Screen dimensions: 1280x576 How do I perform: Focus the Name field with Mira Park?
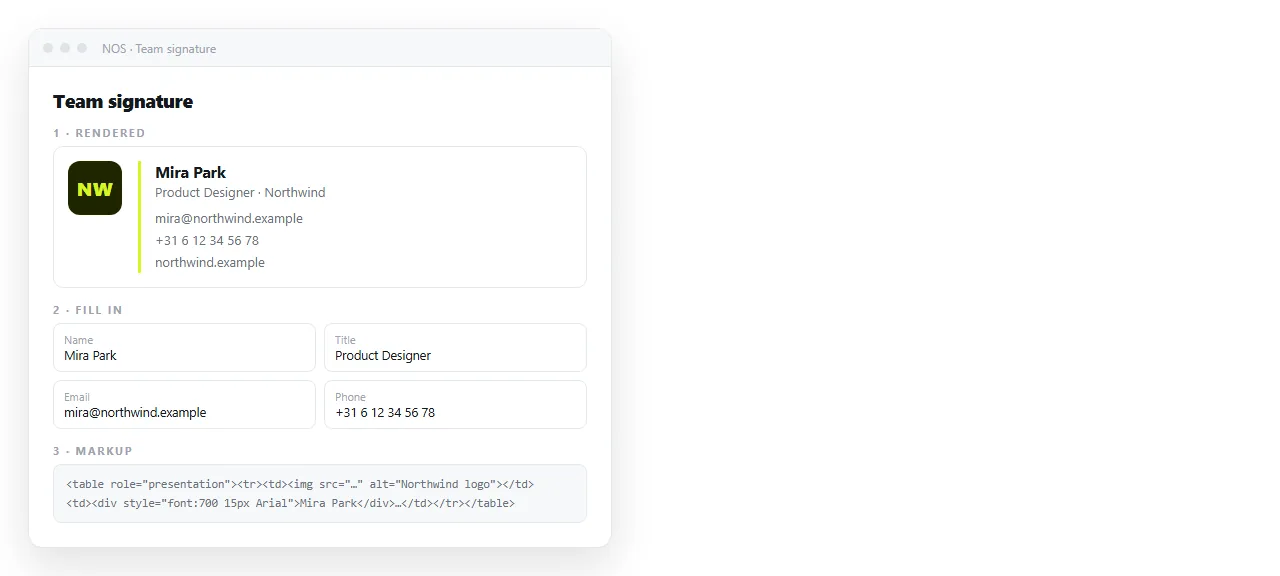click(184, 347)
